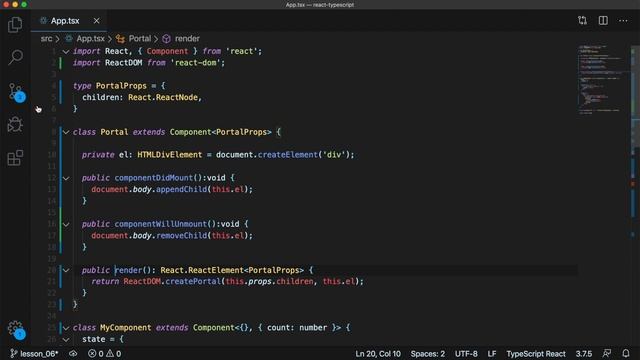The width and height of the screenshot is (640, 360).
Task: Open the Manage gear menu
Action: [16, 329]
